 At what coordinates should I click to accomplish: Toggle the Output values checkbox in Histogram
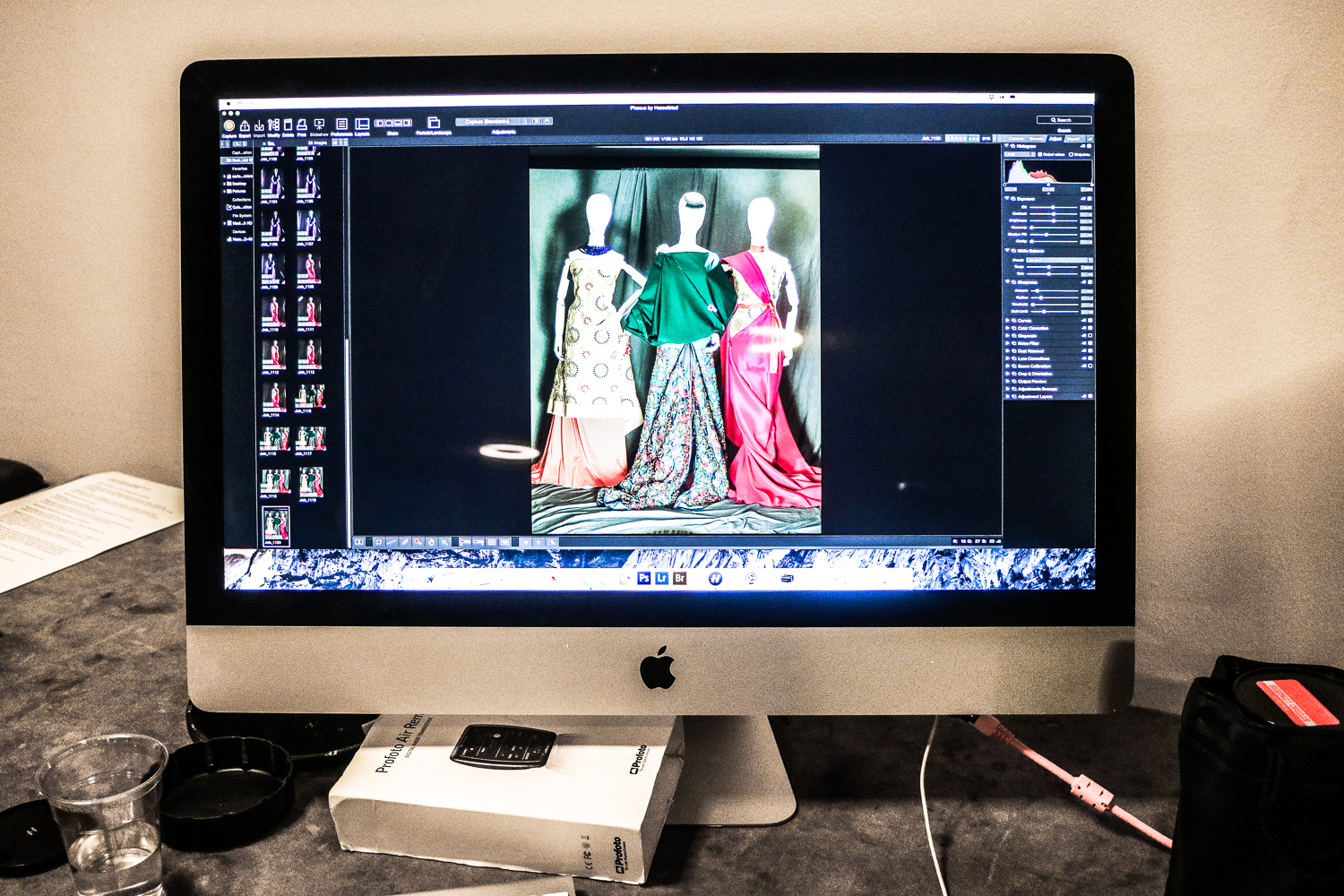click(1040, 154)
